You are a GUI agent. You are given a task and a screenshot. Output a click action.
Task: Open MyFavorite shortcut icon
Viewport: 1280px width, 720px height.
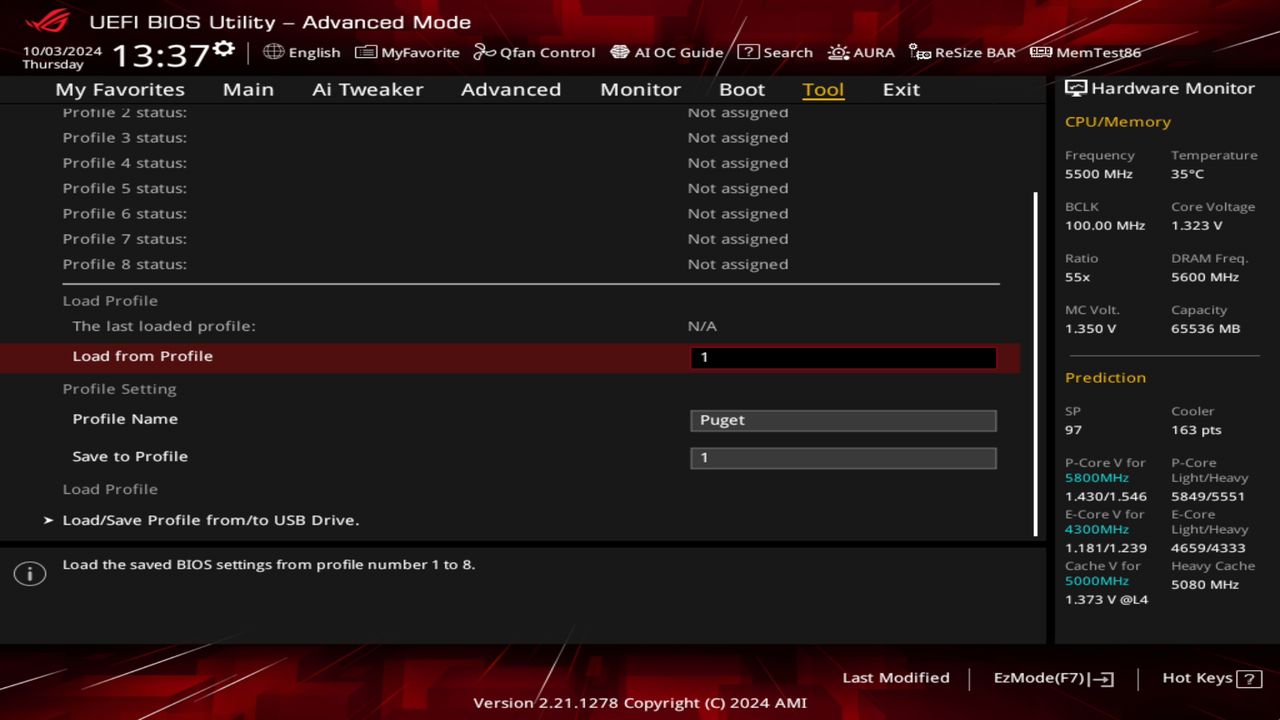click(366, 52)
